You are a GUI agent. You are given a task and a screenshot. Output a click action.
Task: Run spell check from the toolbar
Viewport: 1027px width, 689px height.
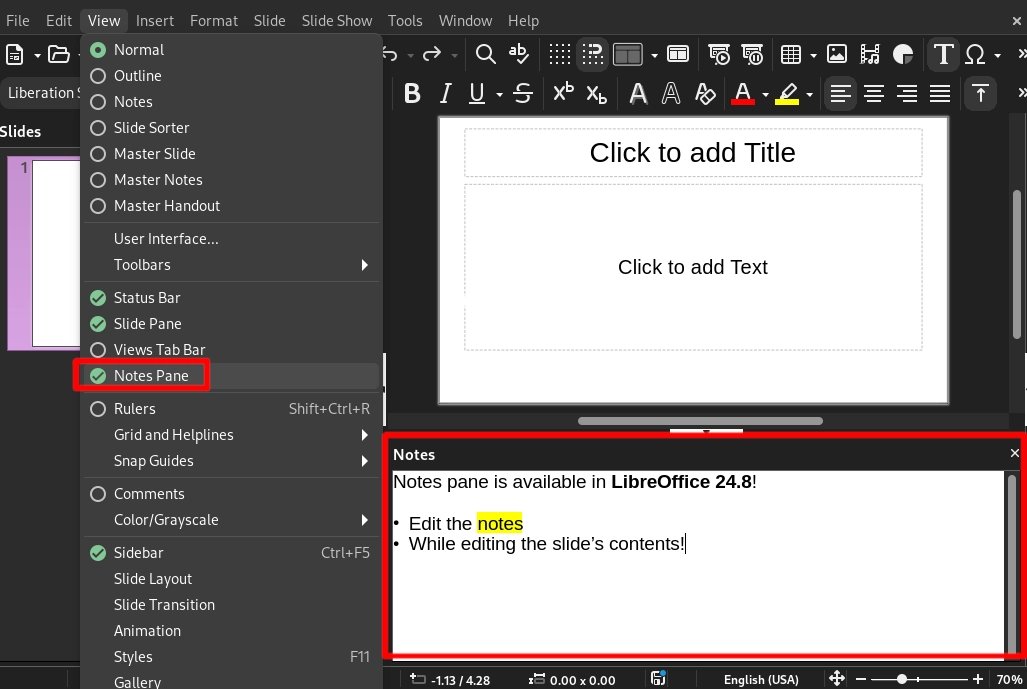coord(519,55)
